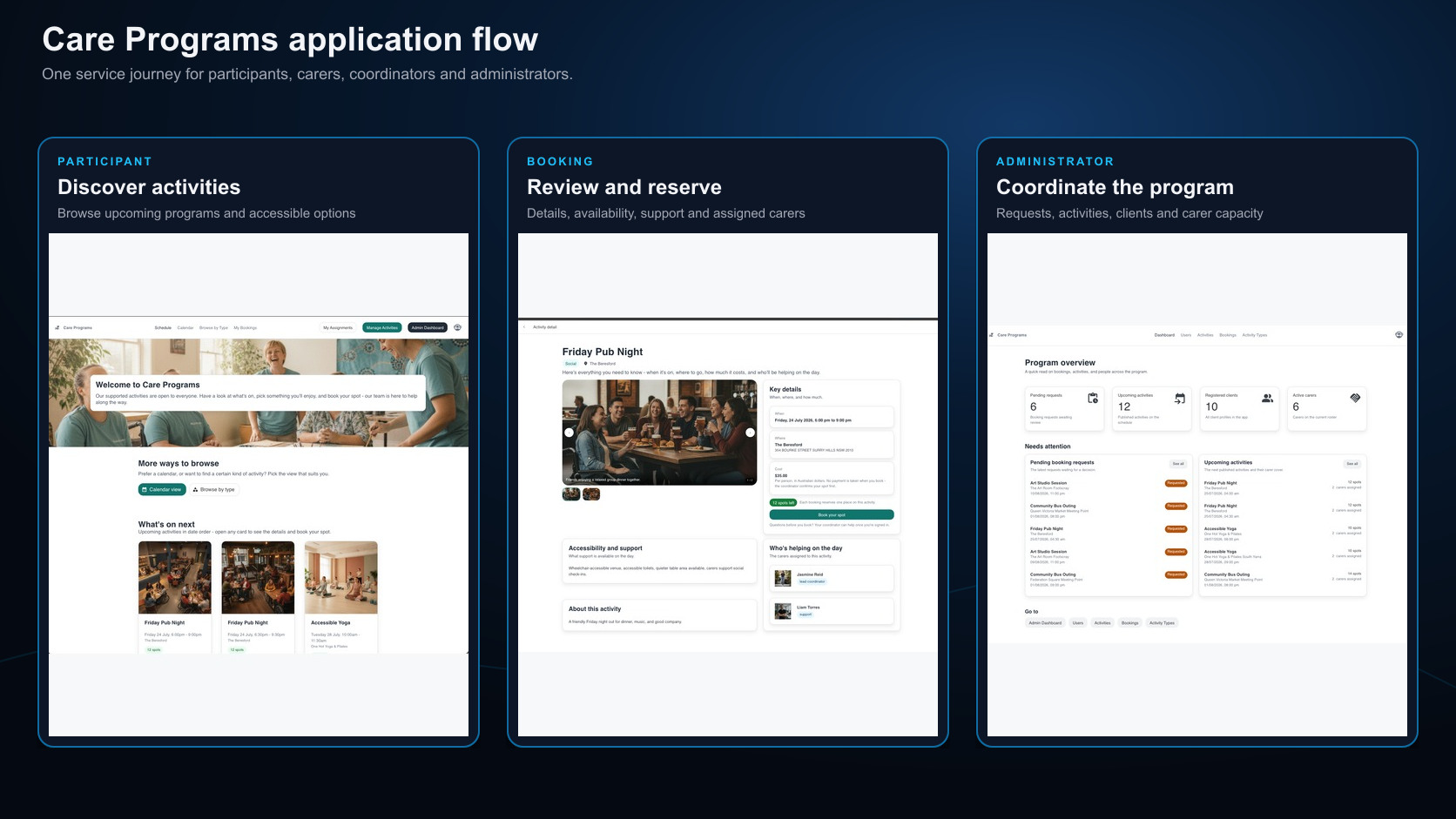The image size is (1456, 819).
Task: Click the Users chip under Go to
Action: 1078,623
